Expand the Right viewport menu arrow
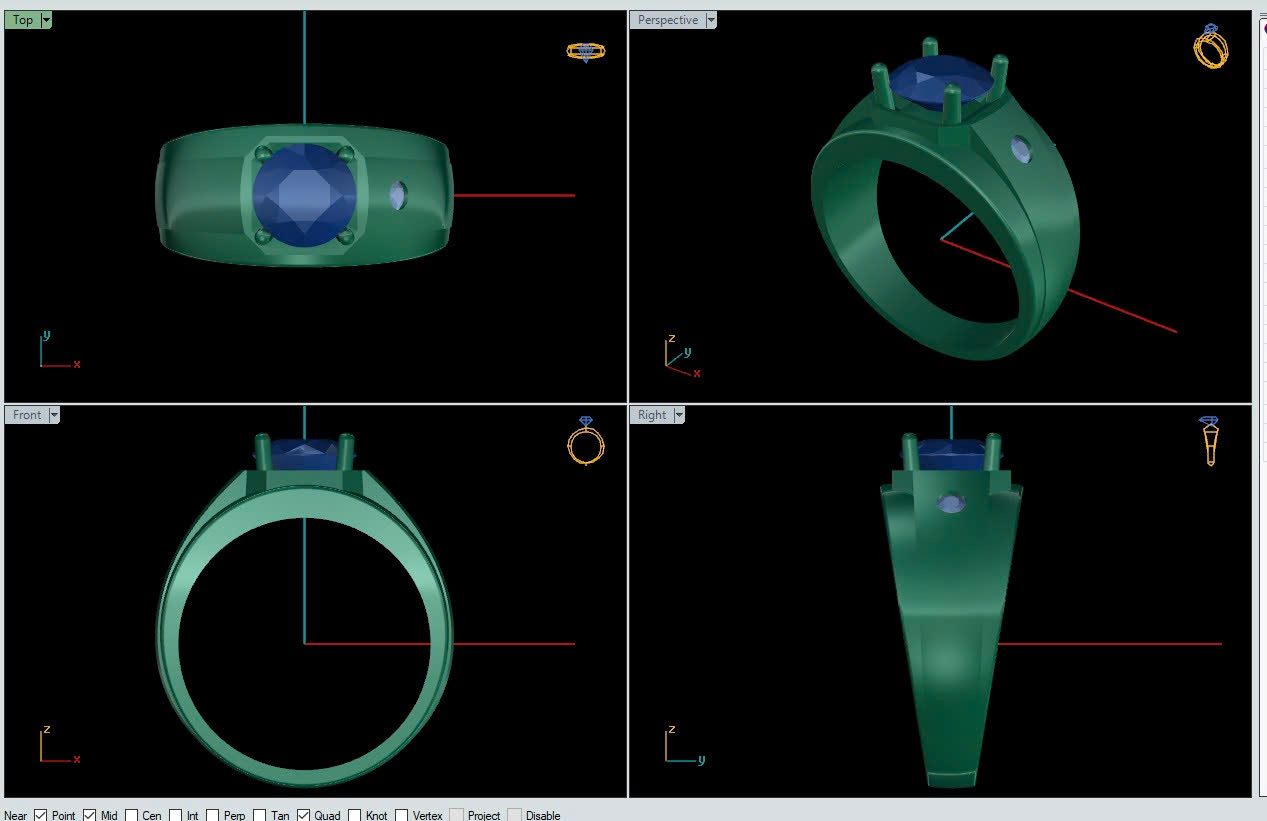1267x821 pixels. (679, 415)
